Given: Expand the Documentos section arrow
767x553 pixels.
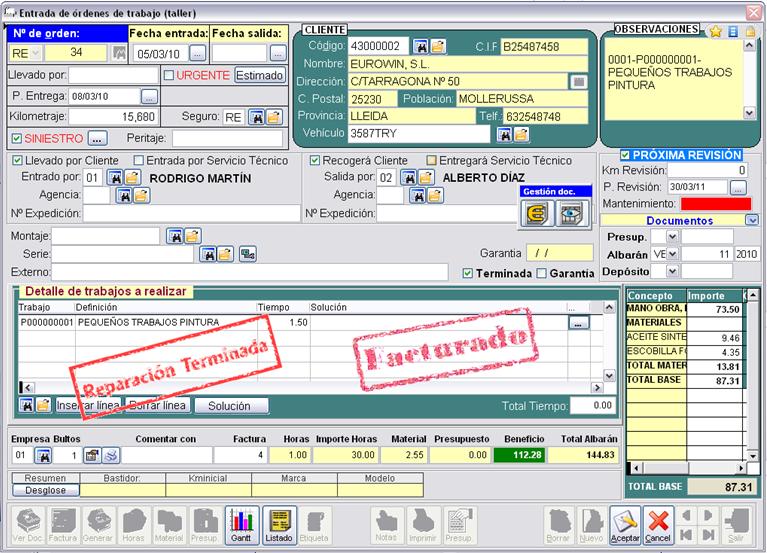Looking at the screenshot, I should (752, 220).
